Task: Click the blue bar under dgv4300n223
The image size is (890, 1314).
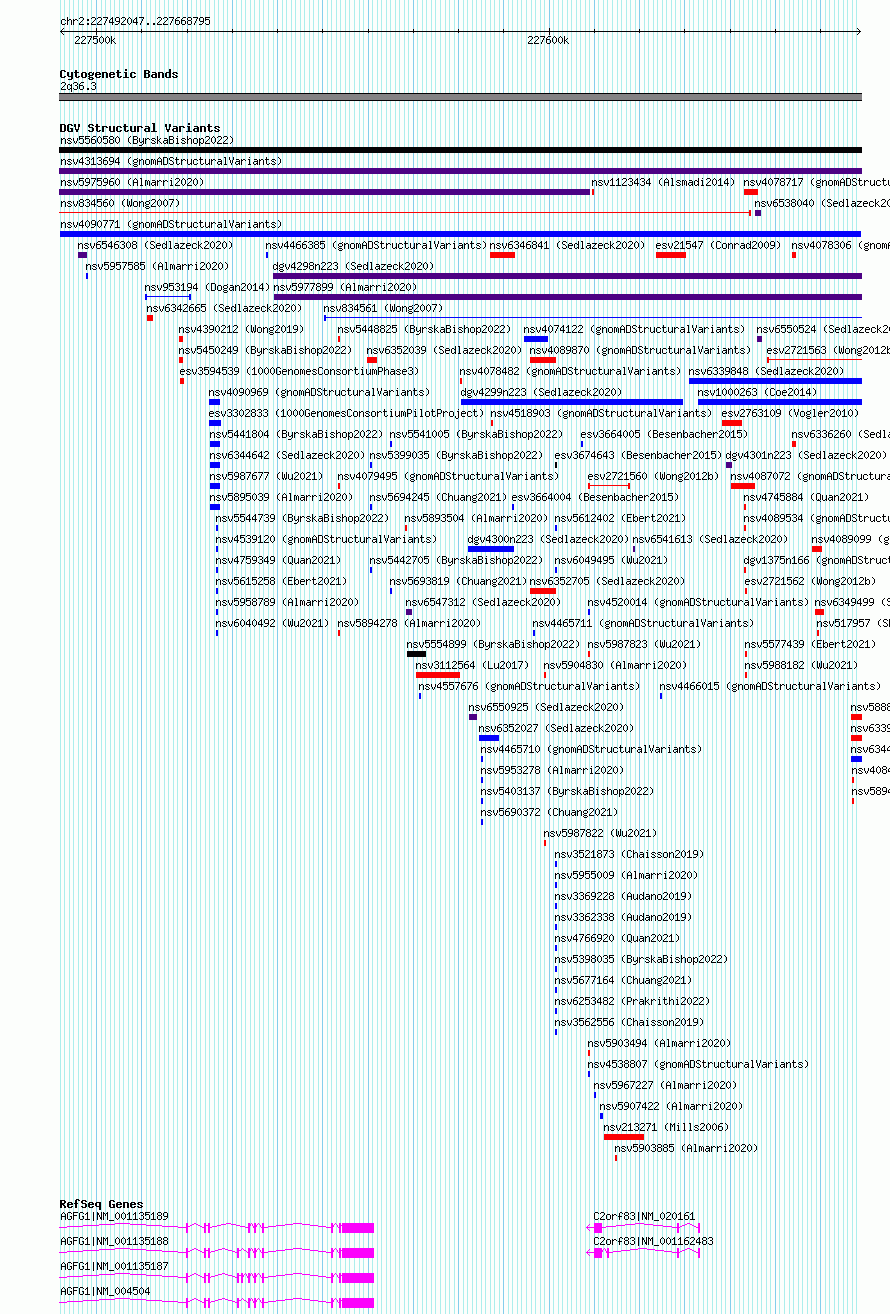Action: [491, 549]
